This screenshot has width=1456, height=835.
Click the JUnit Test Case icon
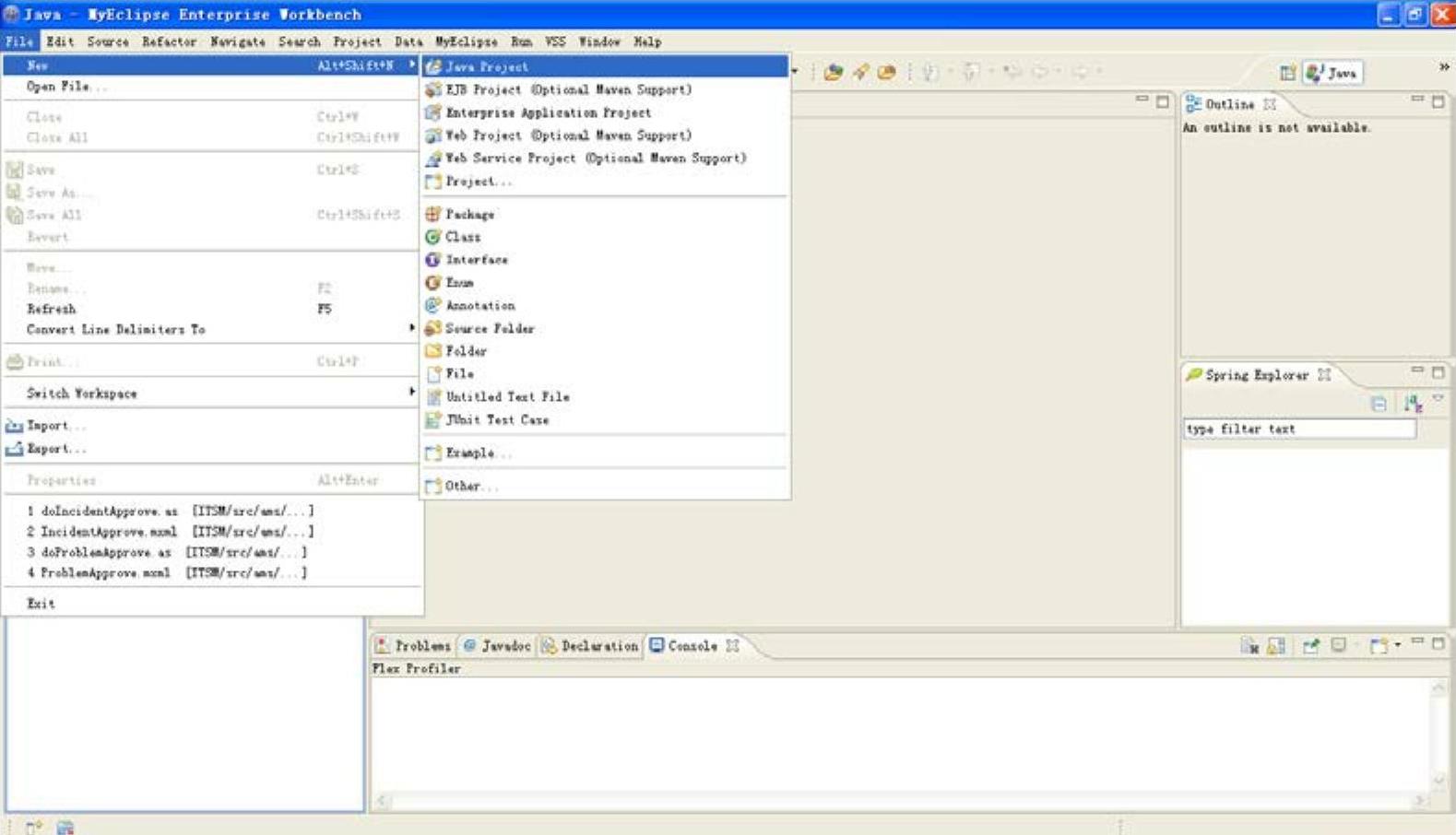click(432, 420)
